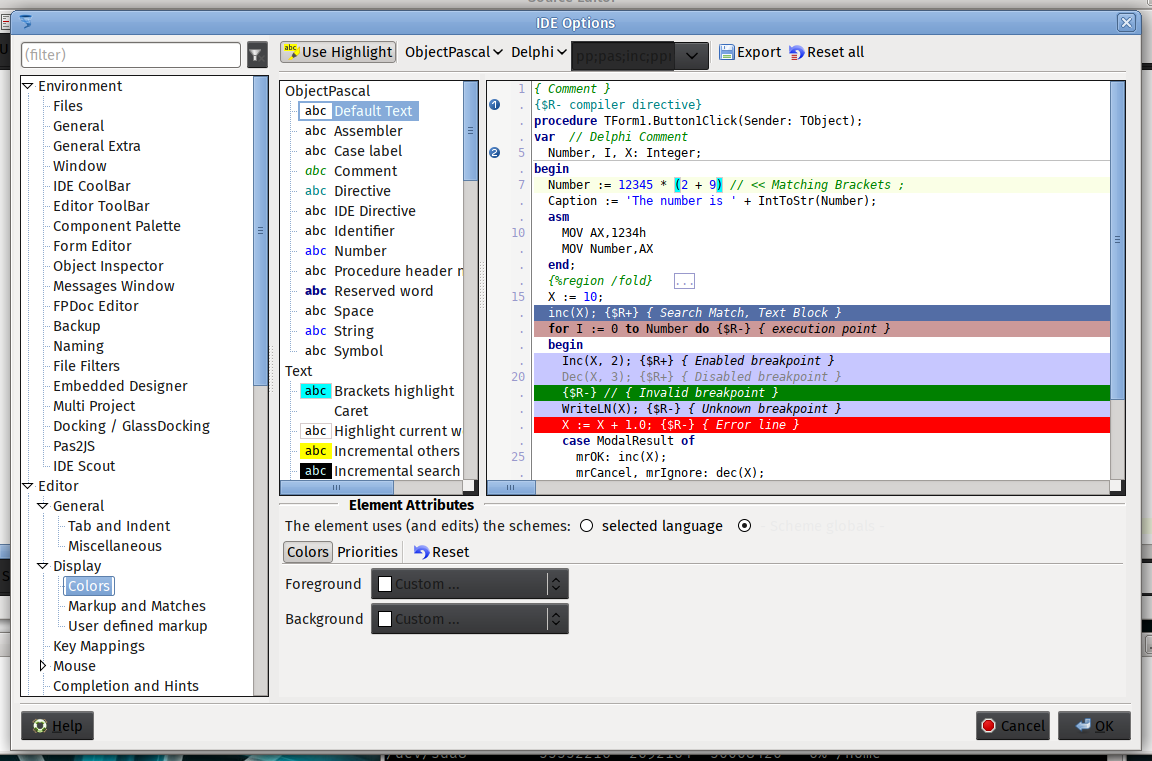Click the abc icon of Default Text
The image size is (1152, 761).
(x=315, y=111)
